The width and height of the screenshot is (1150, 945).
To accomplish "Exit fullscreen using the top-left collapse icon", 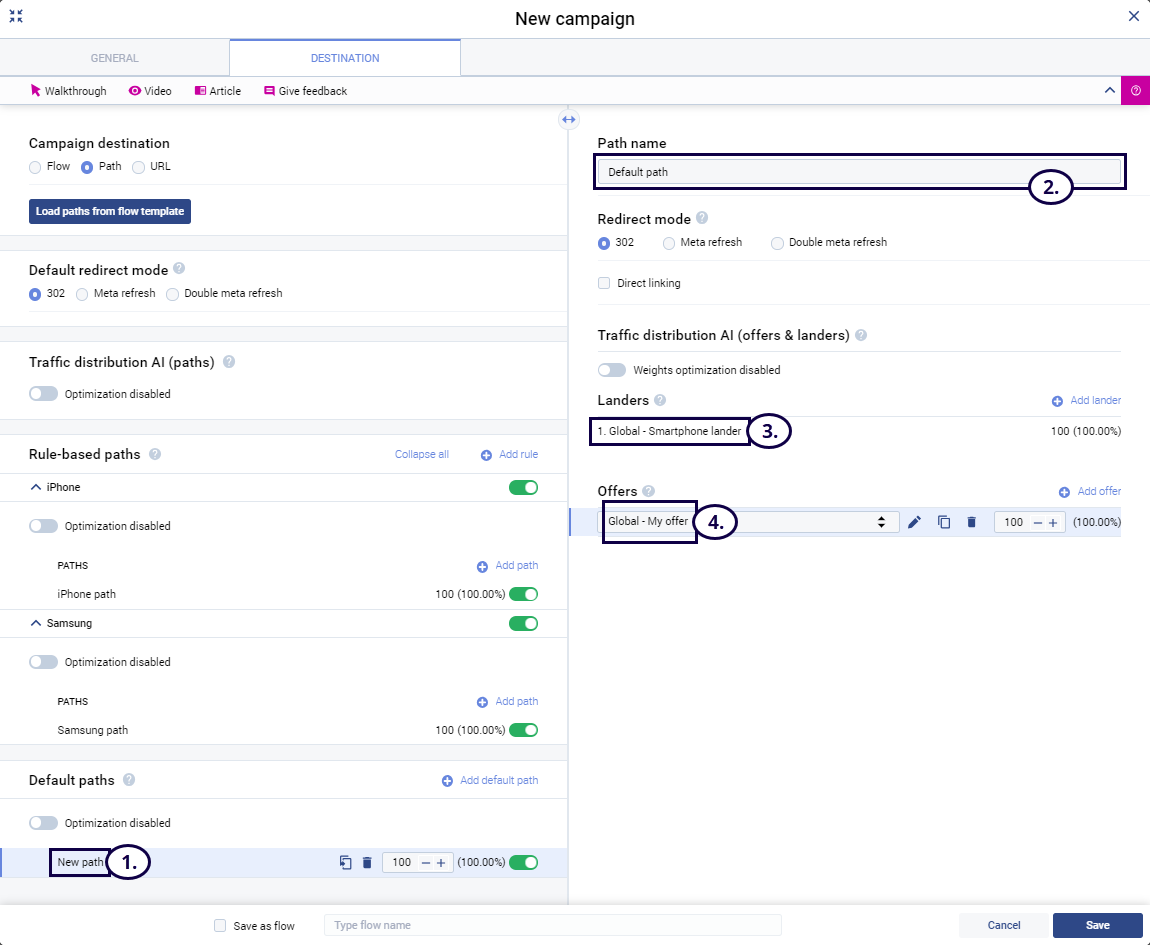I will [x=16, y=16].
